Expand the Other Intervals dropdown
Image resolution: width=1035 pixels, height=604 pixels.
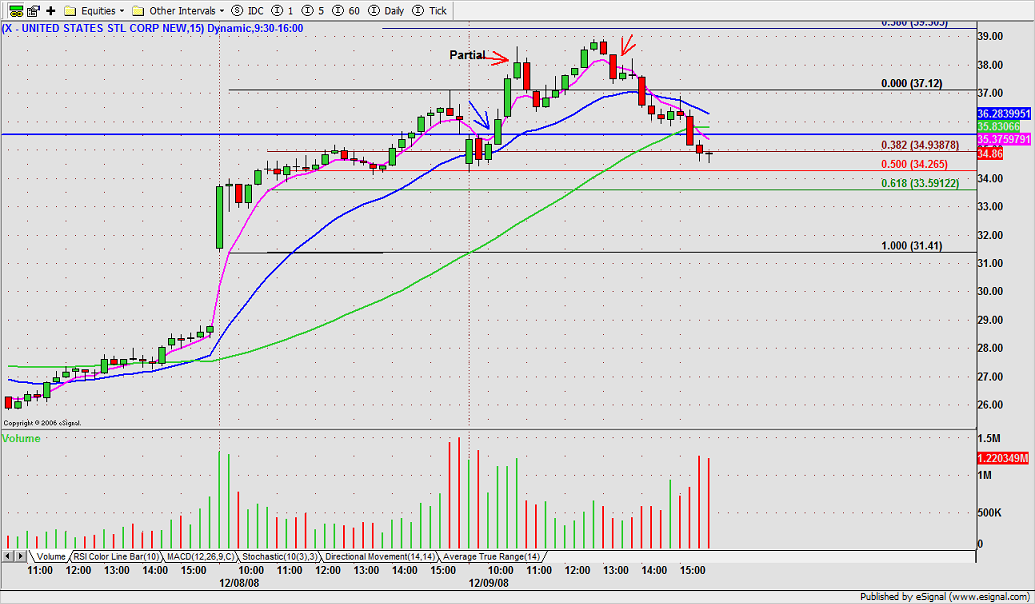point(222,11)
